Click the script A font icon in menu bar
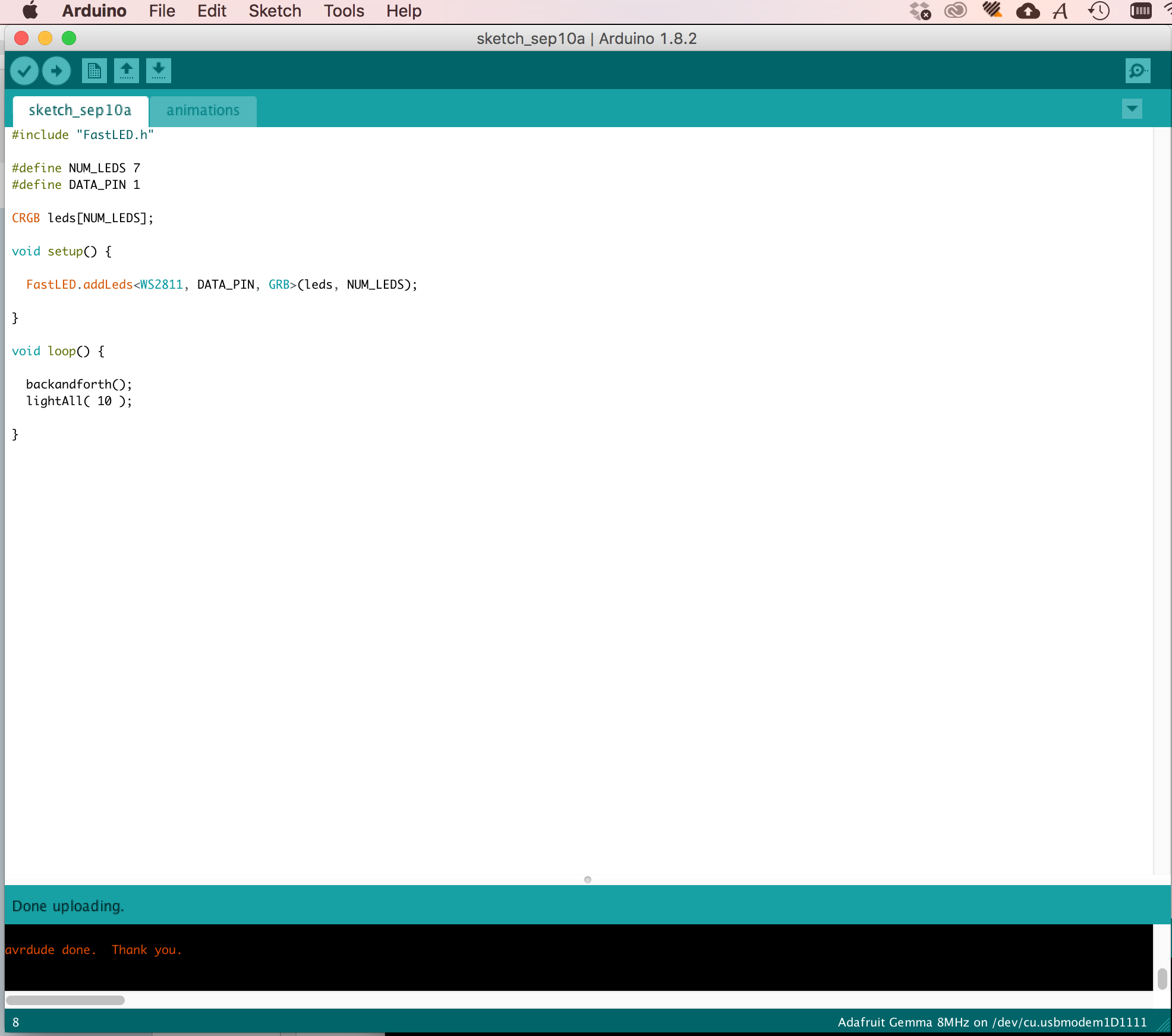Viewport: 1172px width, 1036px height. click(x=1061, y=11)
